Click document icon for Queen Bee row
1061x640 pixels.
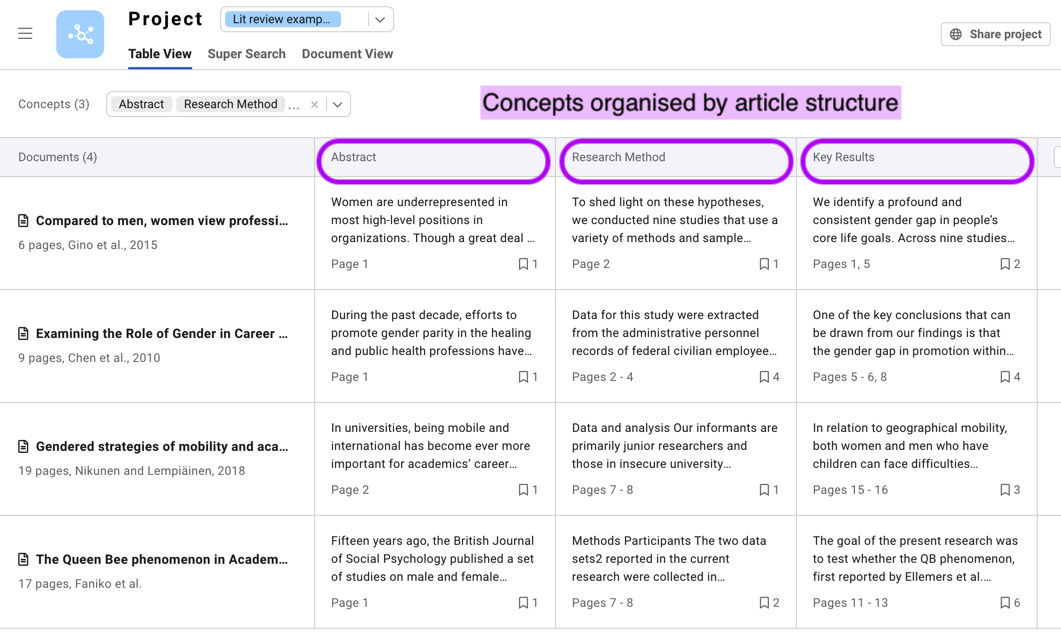[x=23, y=559]
